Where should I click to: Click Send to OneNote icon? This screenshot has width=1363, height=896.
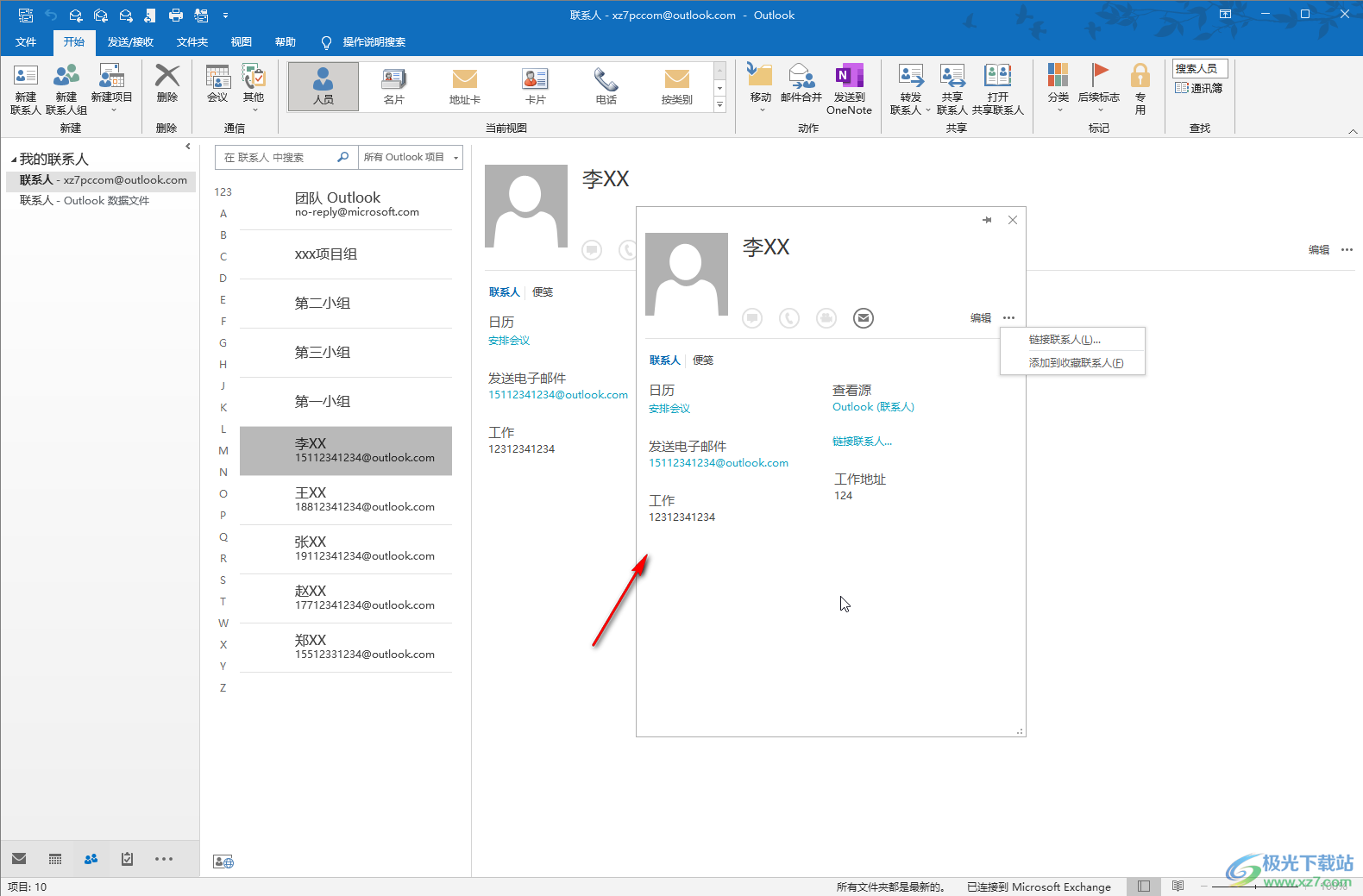point(850,90)
